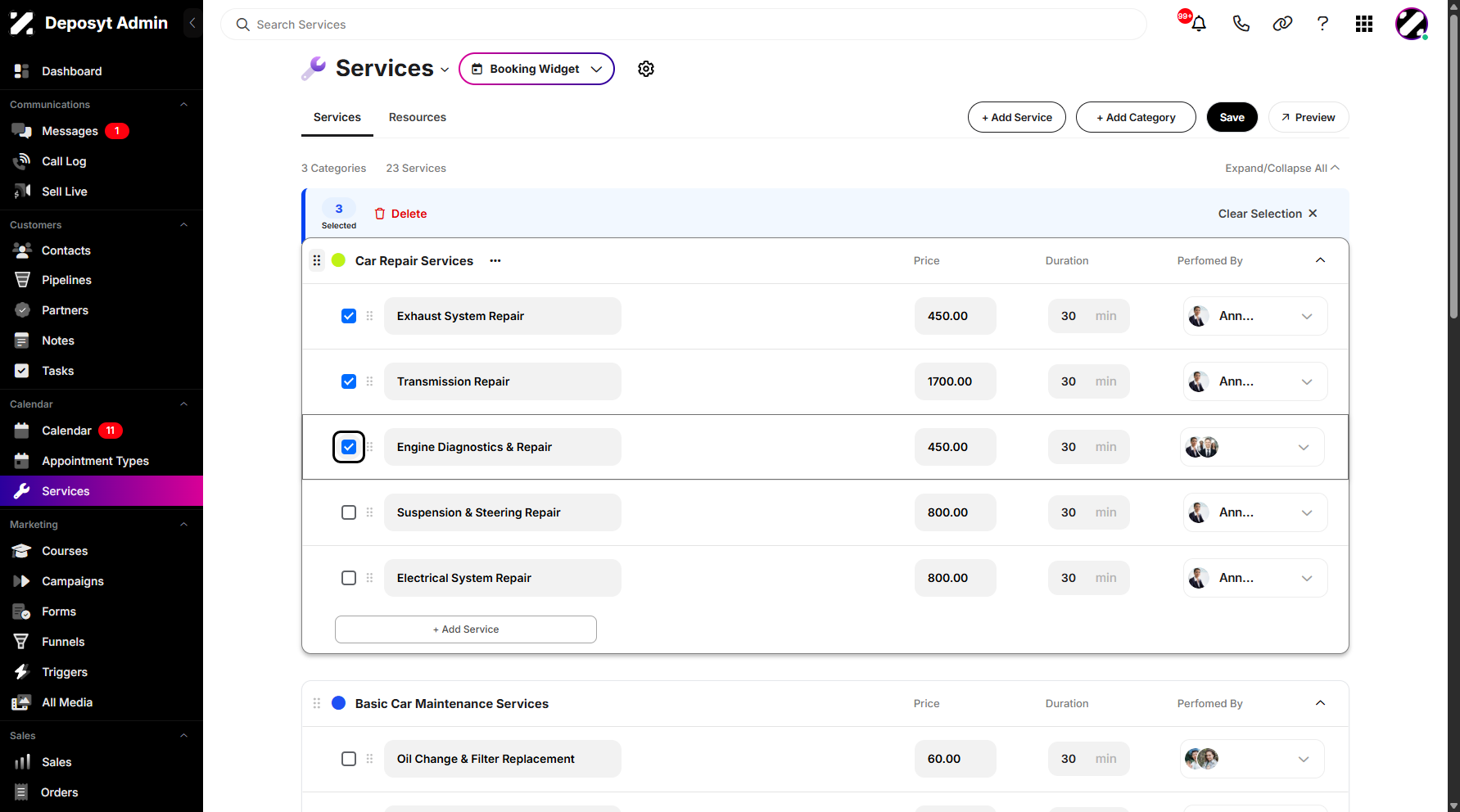Open performer dropdown for Electrical System Repair

click(x=1255, y=578)
